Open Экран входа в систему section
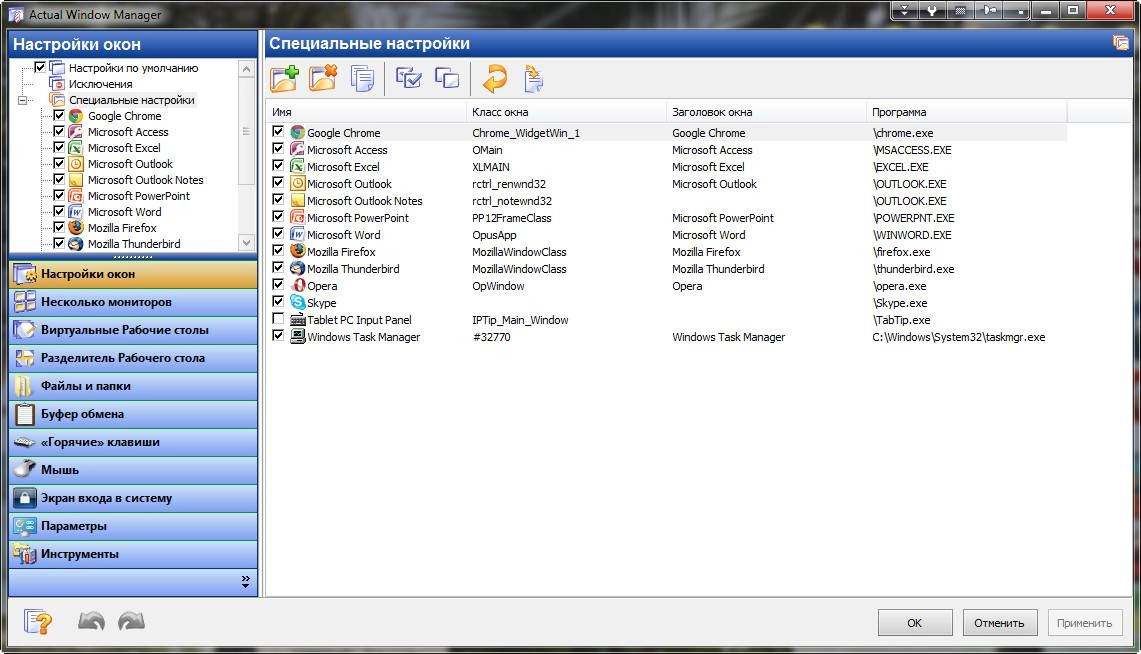 133,498
